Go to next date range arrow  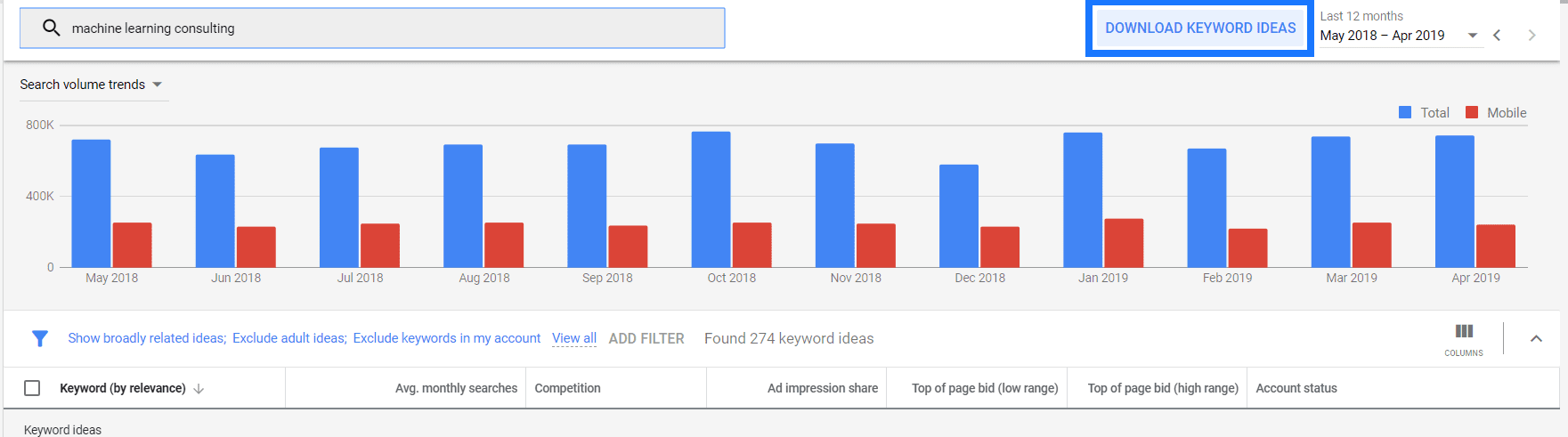[1531, 36]
